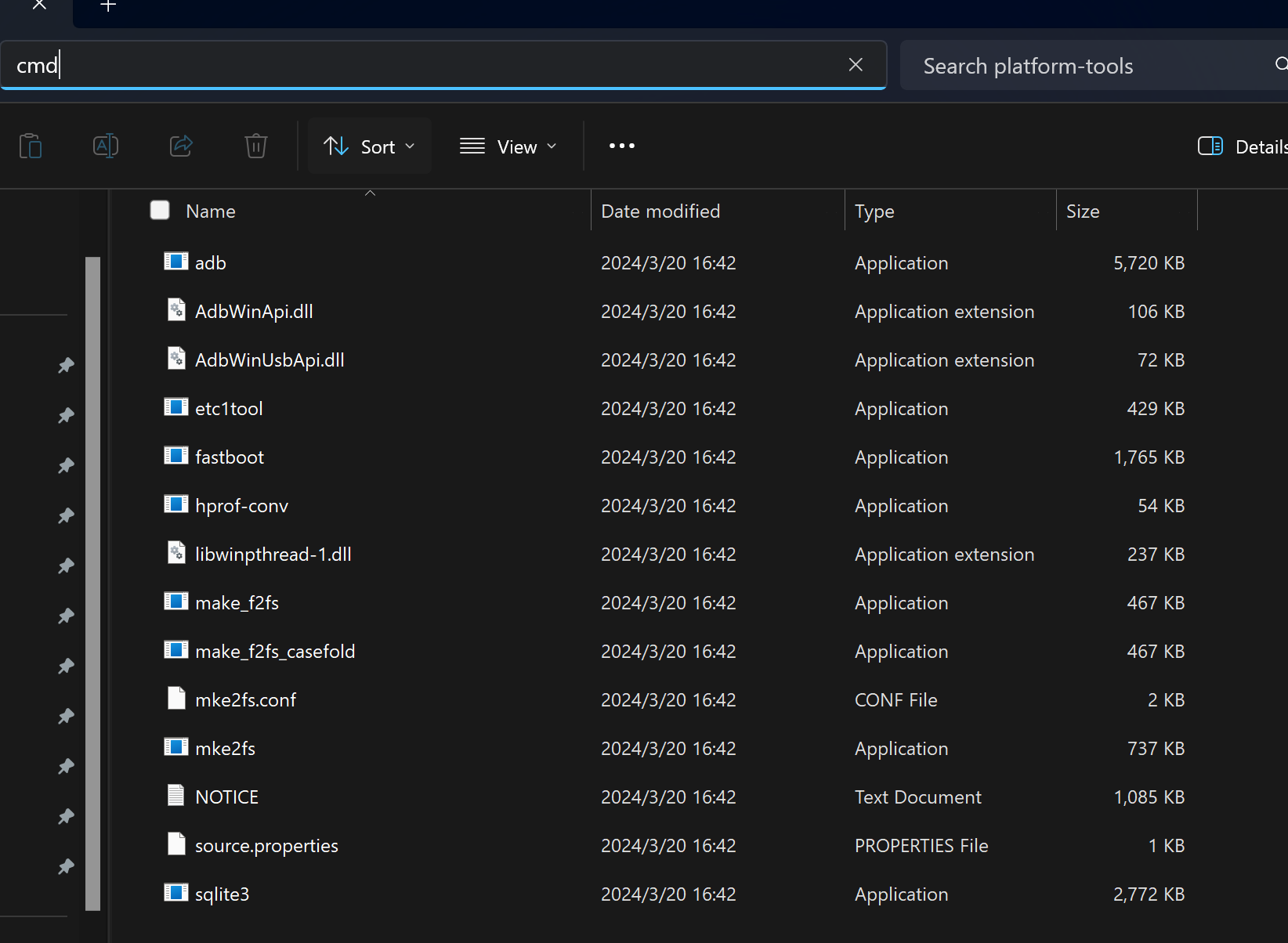The width and height of the screenshot is (1288, 943).
Task: Select the libwinpthread-1.dll file name
Action: click(x=273, y=555)
